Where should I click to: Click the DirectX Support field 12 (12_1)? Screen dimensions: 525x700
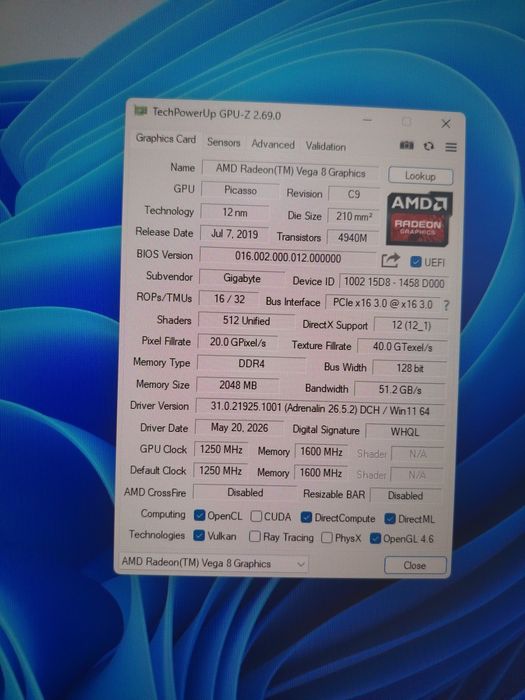(411, 325)
